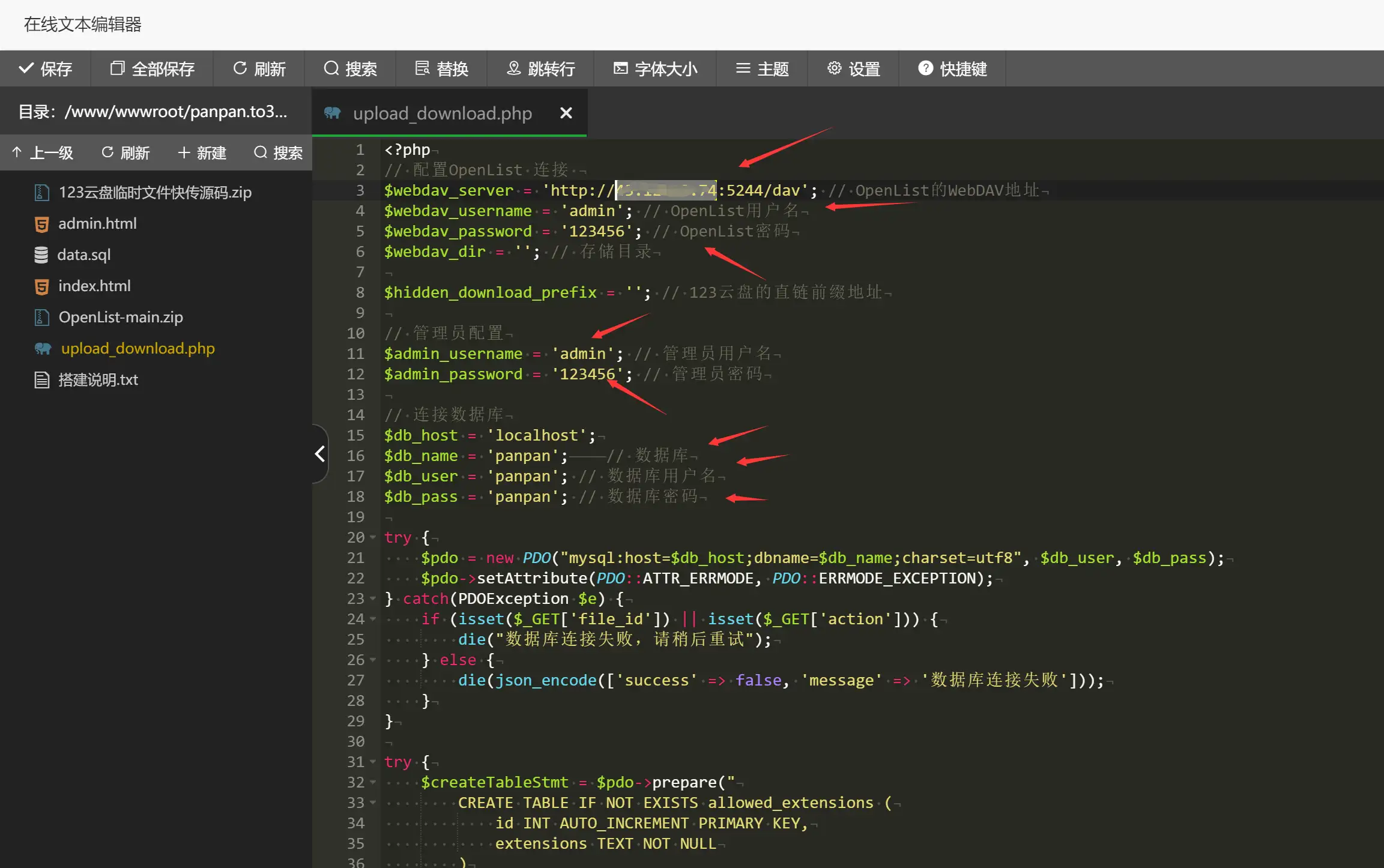Open the 字体大小 font size control

click(620, 68)
